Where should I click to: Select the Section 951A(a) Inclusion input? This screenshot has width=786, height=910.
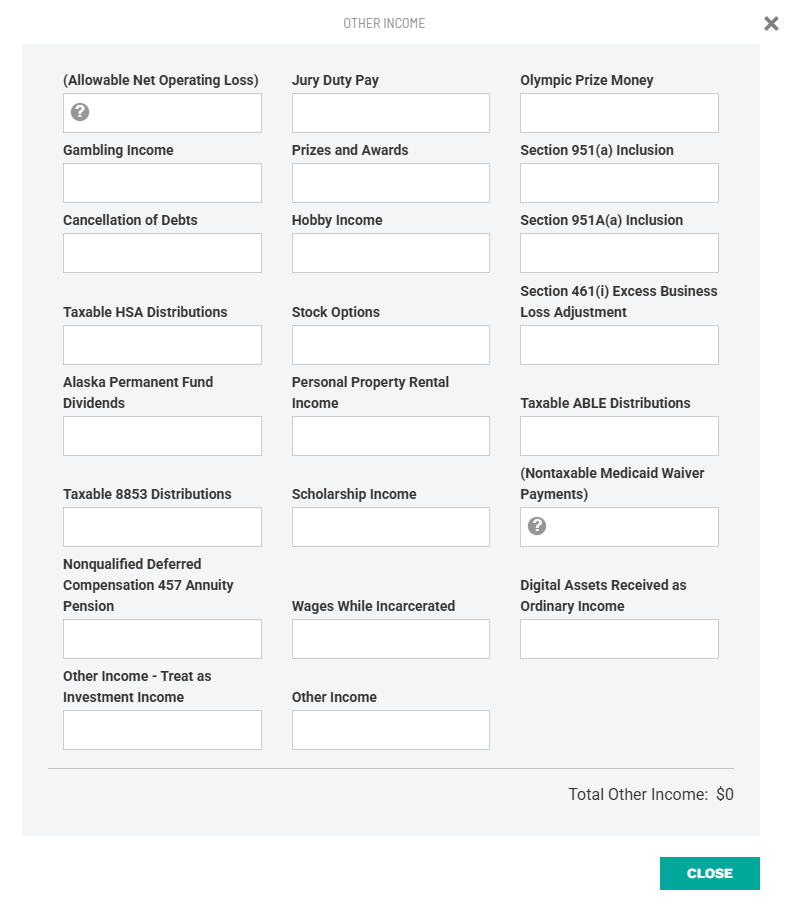coord(619,253)
